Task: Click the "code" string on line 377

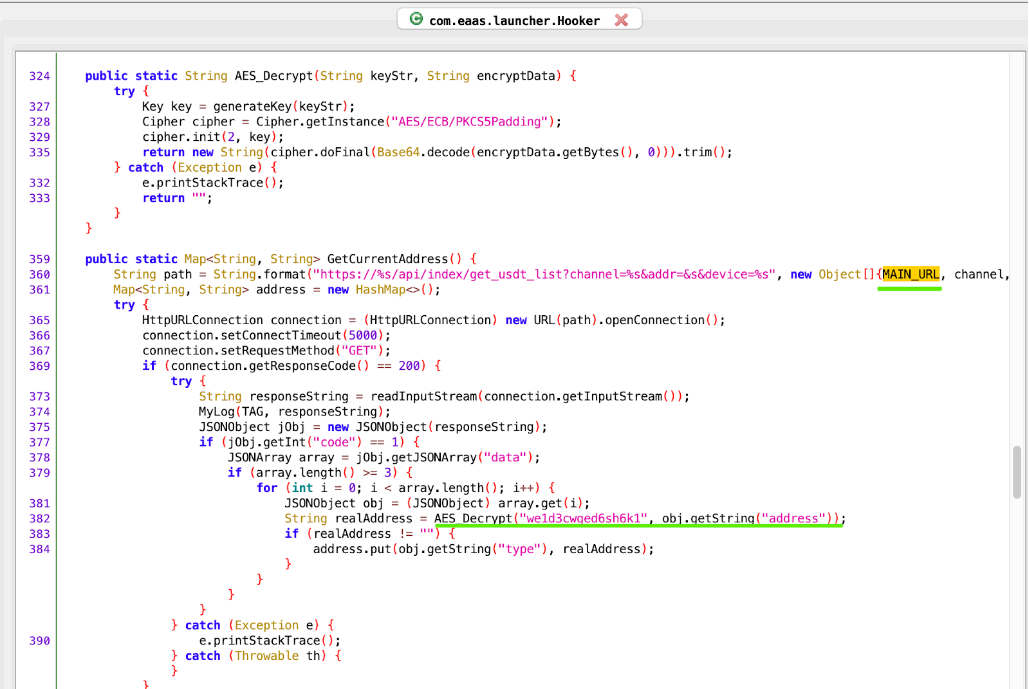Action: tap(335, 442)
